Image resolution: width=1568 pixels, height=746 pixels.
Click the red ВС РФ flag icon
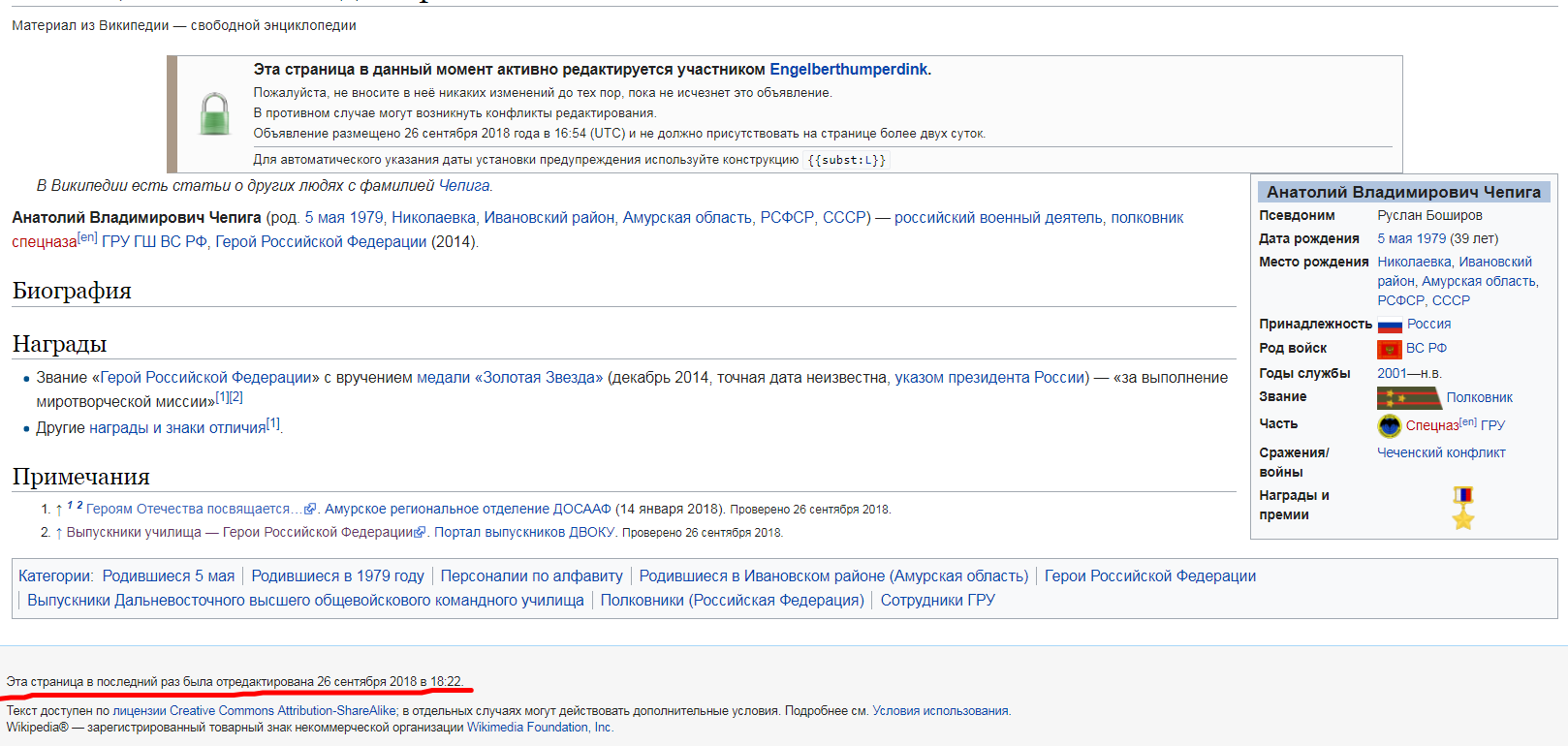tap(1389, 349)
